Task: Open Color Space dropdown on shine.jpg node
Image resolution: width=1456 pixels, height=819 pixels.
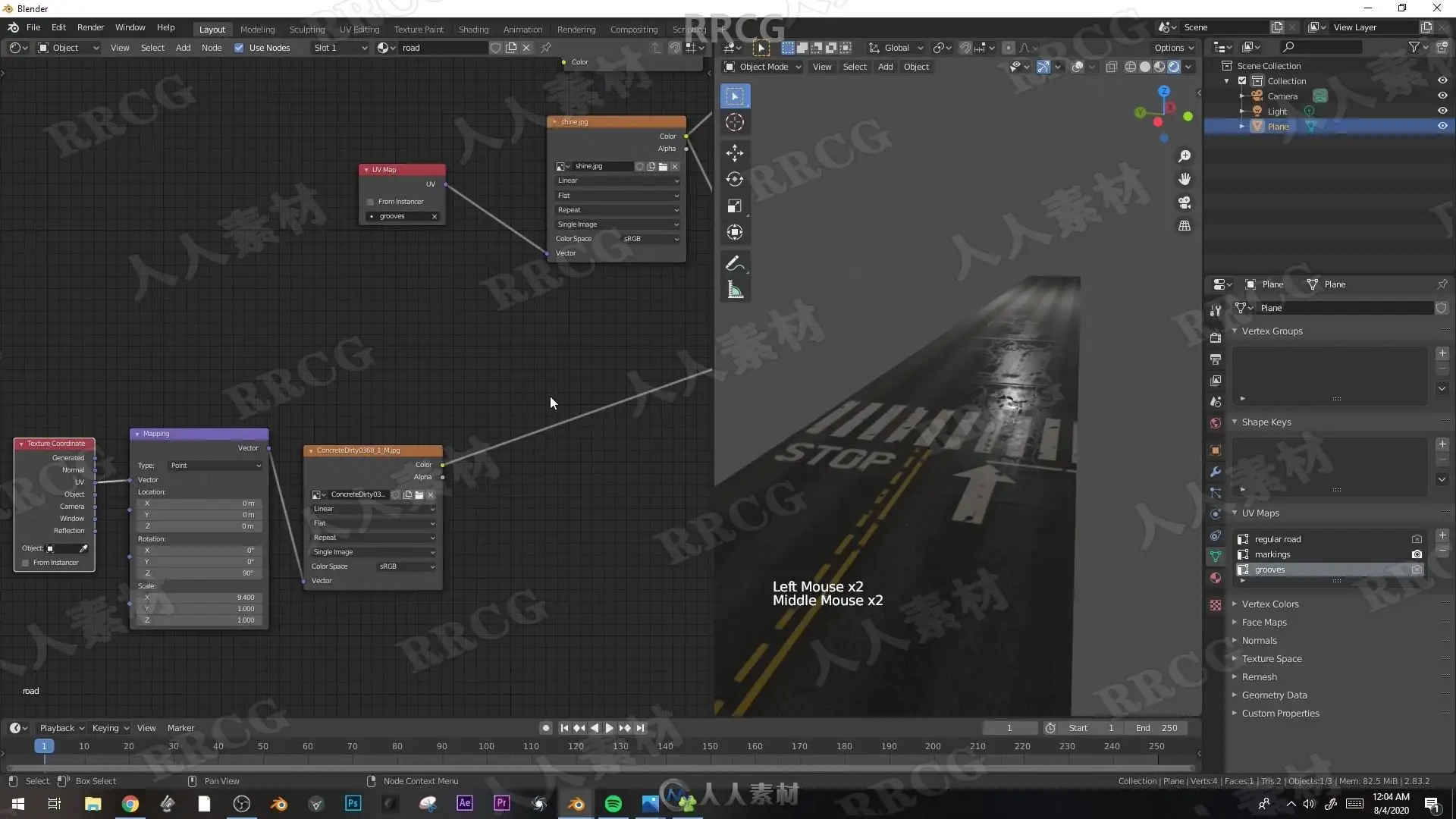Action: point(651,239)
